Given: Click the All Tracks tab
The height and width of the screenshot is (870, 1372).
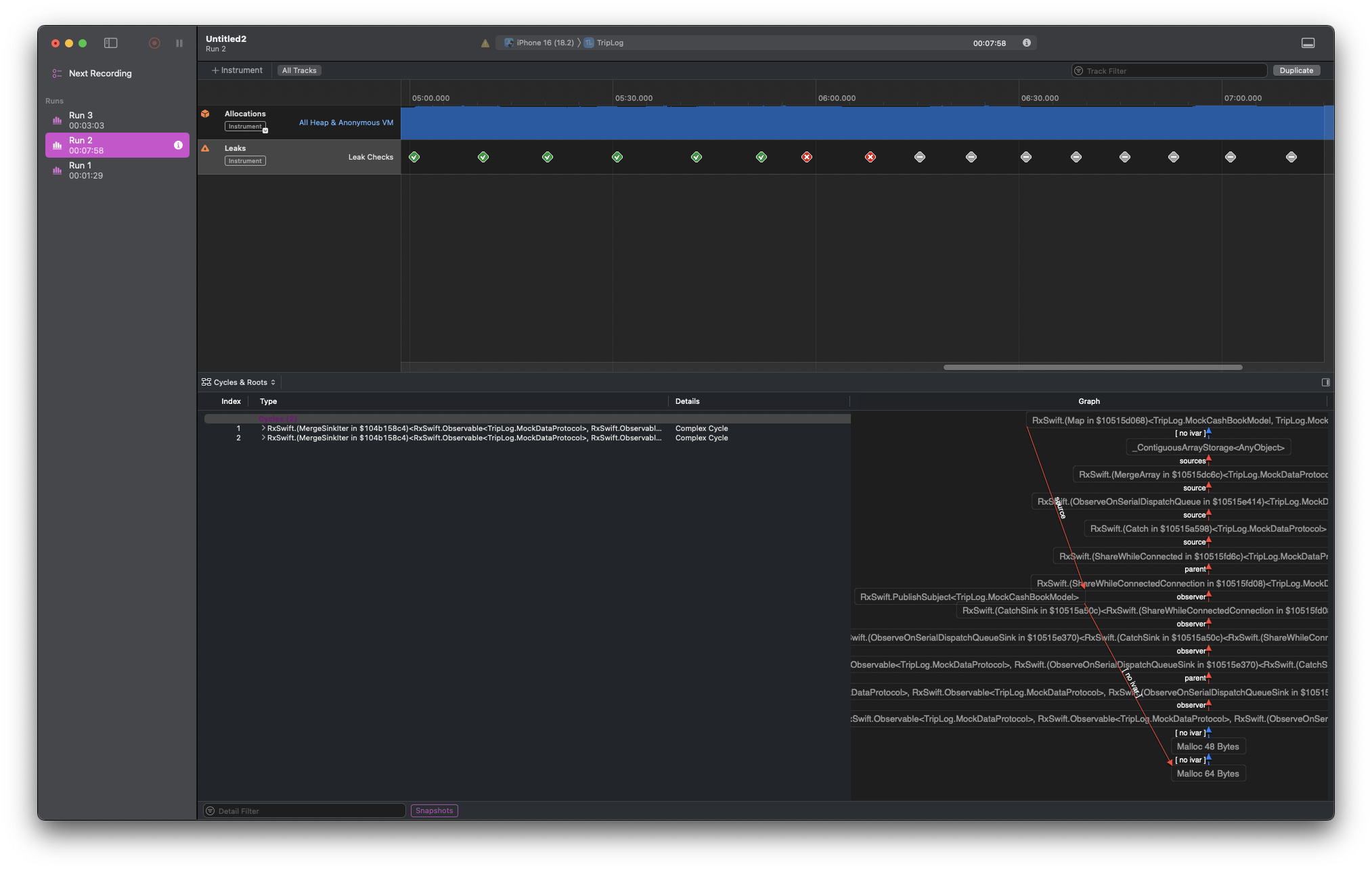Looking at the screenshot, I should 299,70.
